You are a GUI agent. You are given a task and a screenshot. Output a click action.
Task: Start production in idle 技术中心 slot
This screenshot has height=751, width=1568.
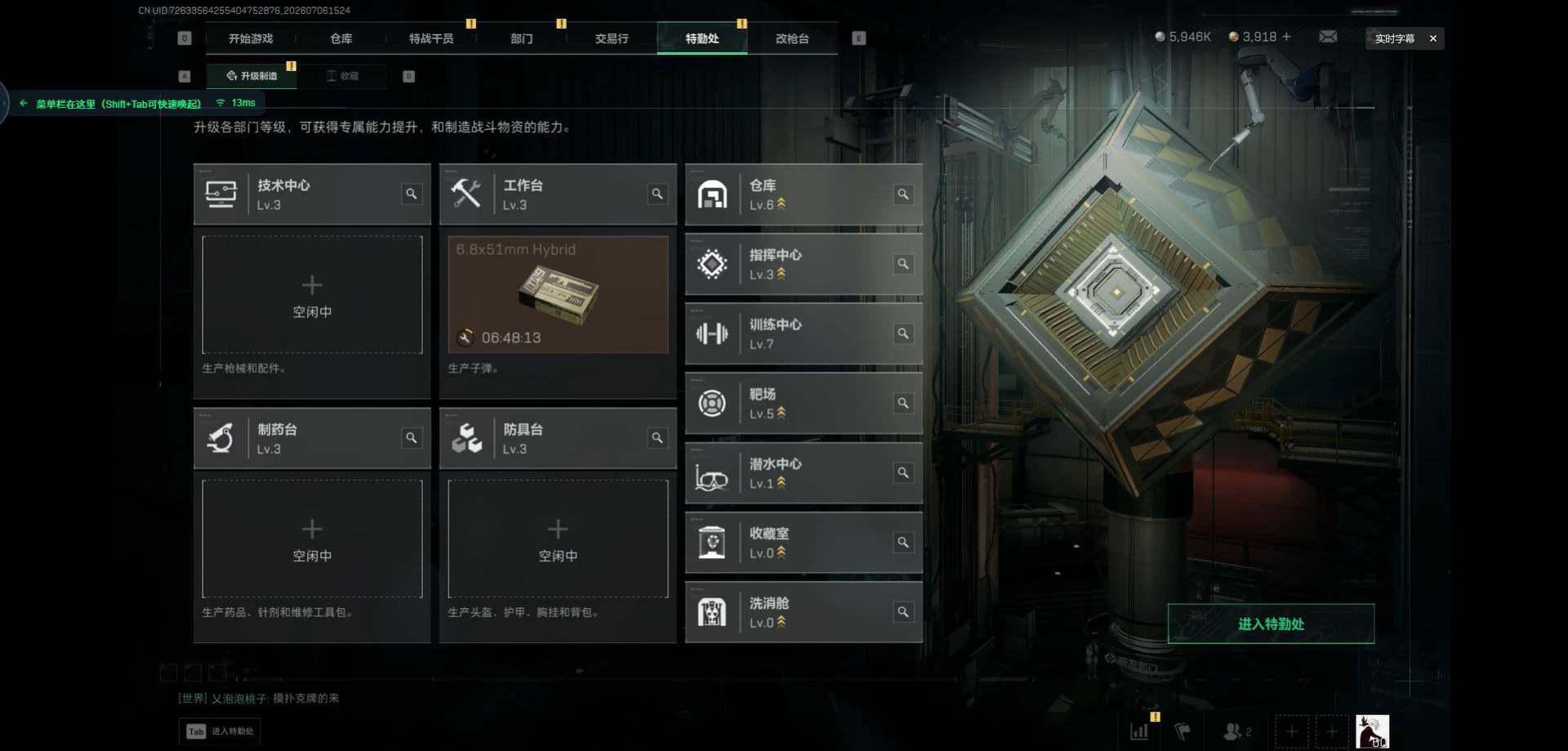coord(312,295)
